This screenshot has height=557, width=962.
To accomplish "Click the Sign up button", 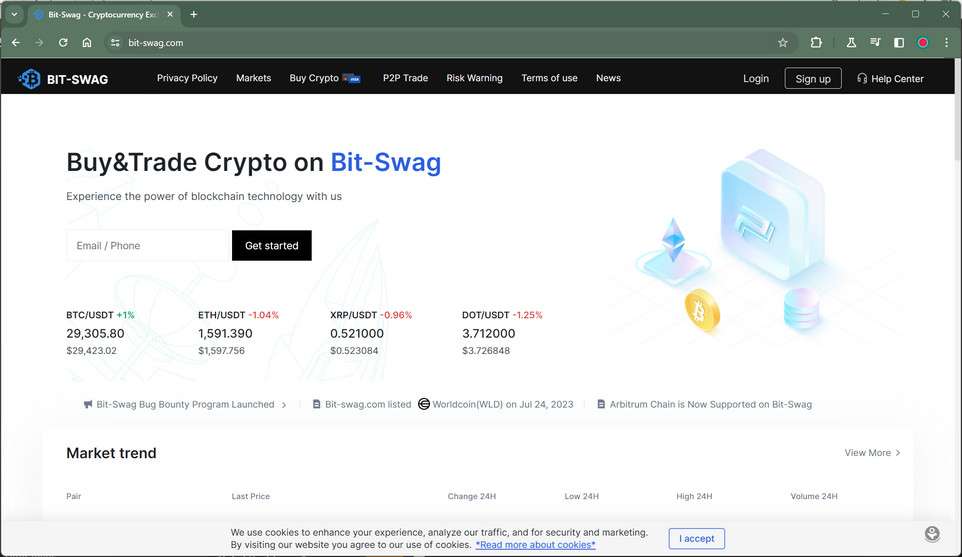I will pyautogui.click(x=812, y=79).
